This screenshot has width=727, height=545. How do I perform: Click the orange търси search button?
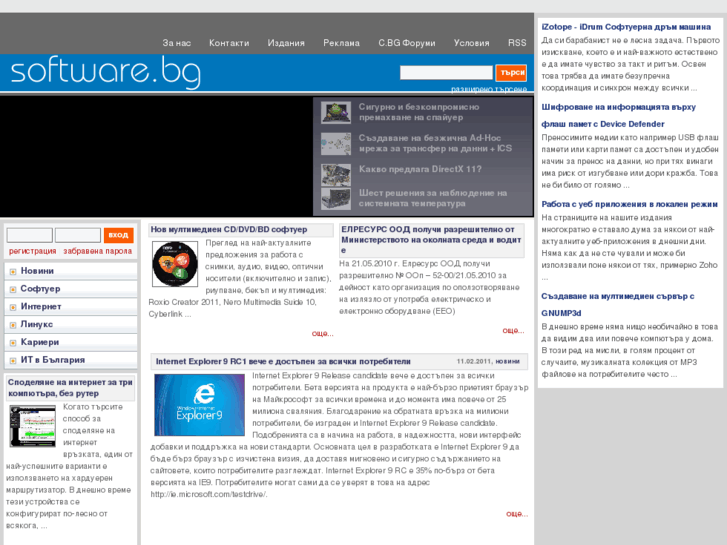click(x=511, y=73)
